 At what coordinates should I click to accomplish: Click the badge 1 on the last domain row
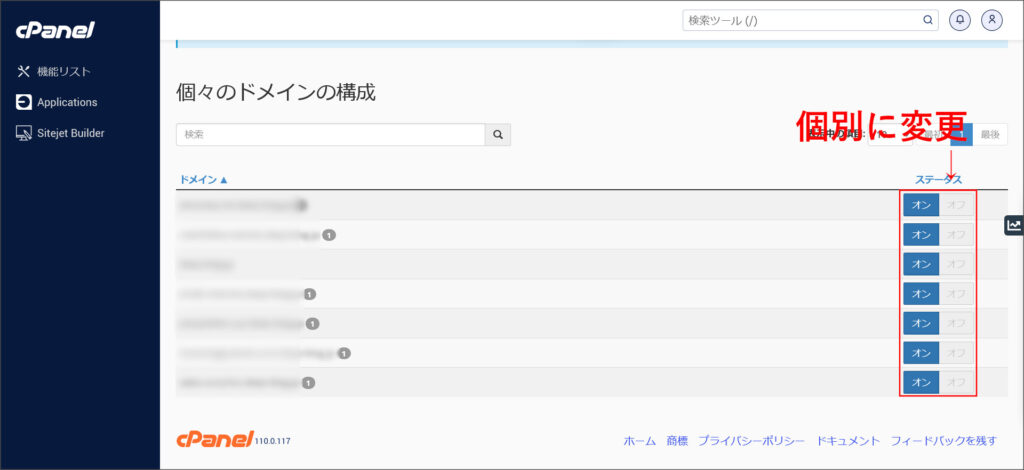tap(309, 383)
